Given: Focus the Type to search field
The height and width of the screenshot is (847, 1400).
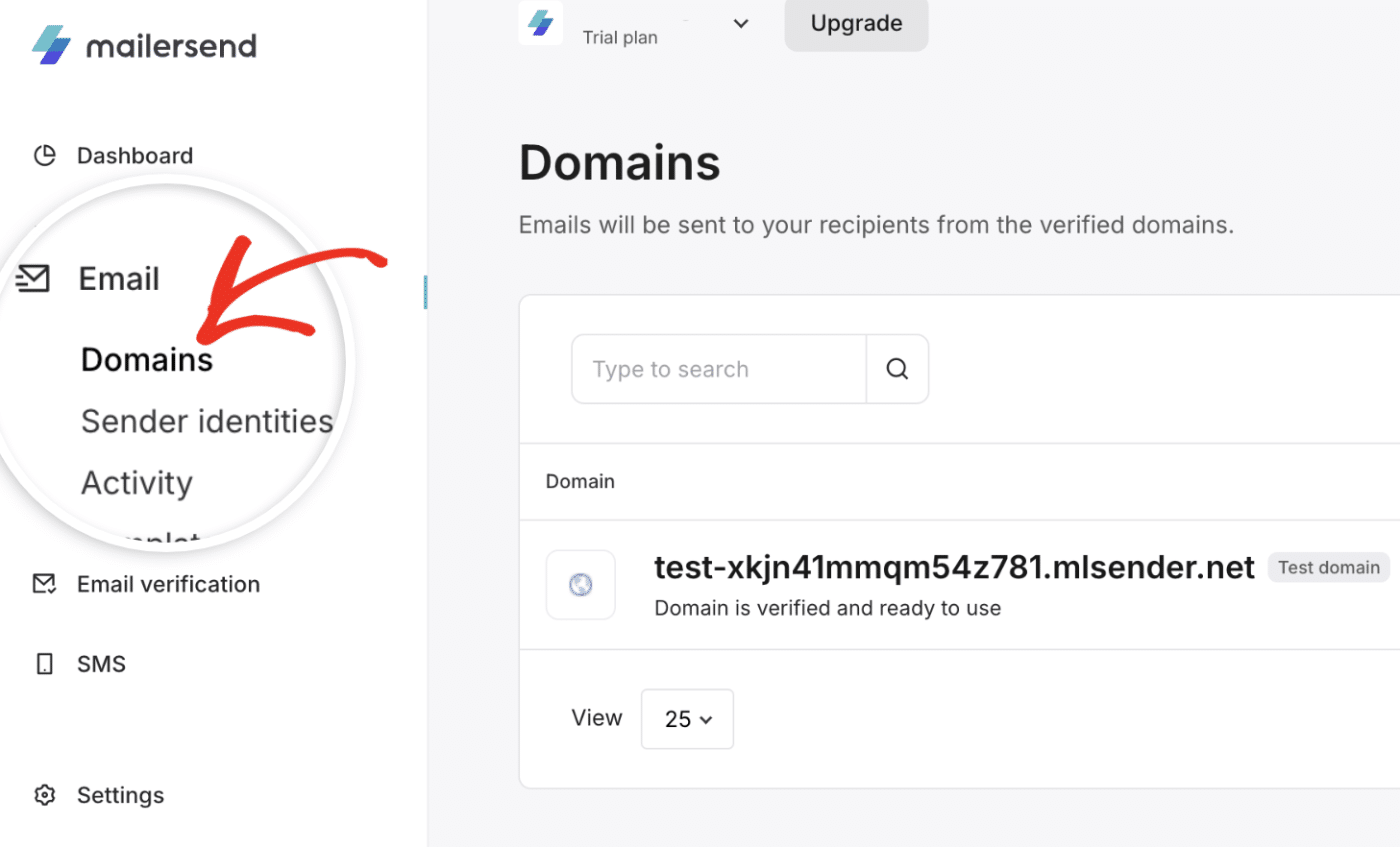Looking at the screenshot, I should pyautogui.click(x=719, y=369).
